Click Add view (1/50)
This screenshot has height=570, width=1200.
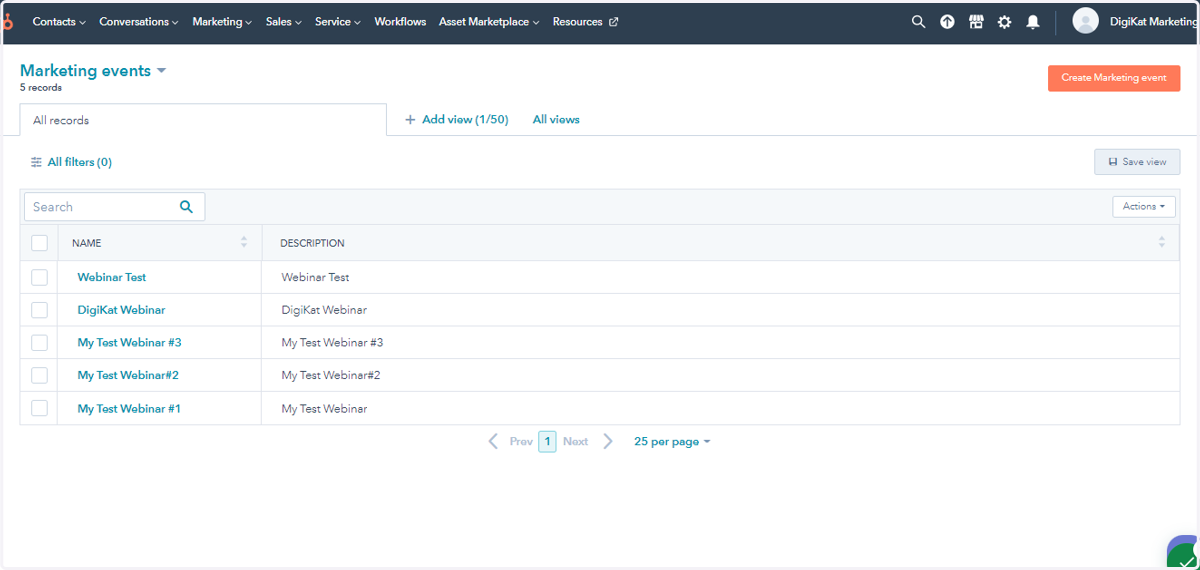pyautogui.click(x=456, y=119)
